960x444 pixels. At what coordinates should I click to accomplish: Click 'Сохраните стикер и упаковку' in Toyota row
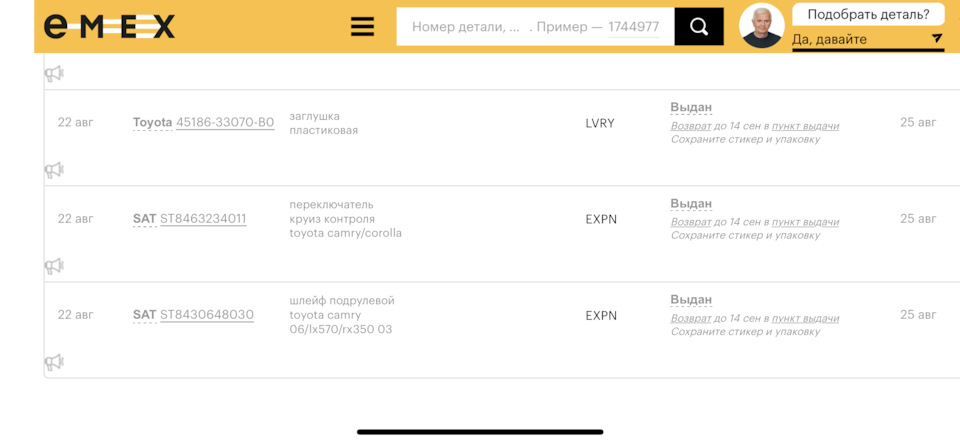point(745,140)
